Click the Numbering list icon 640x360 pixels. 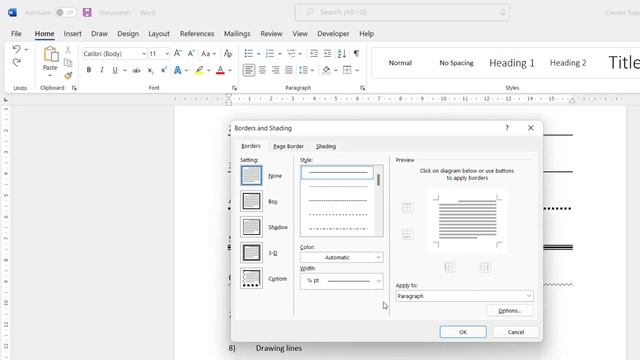[270, 53]
